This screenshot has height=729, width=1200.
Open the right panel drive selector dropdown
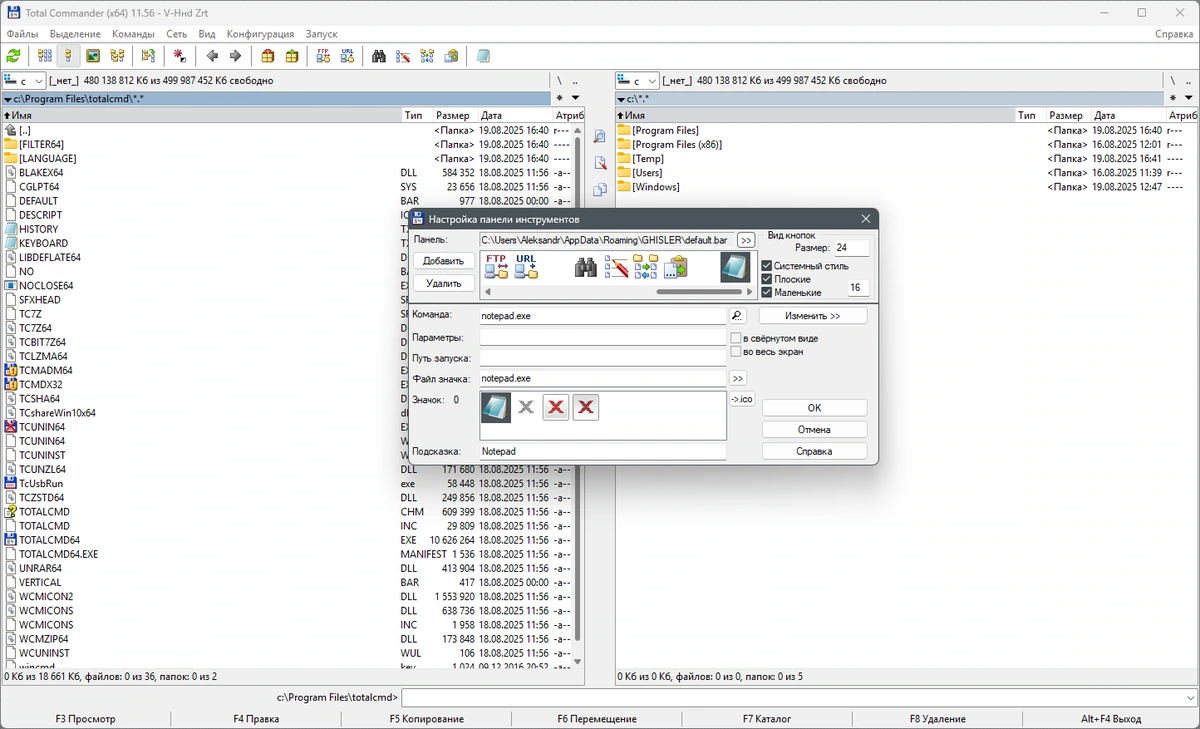(x=638, y=81)
